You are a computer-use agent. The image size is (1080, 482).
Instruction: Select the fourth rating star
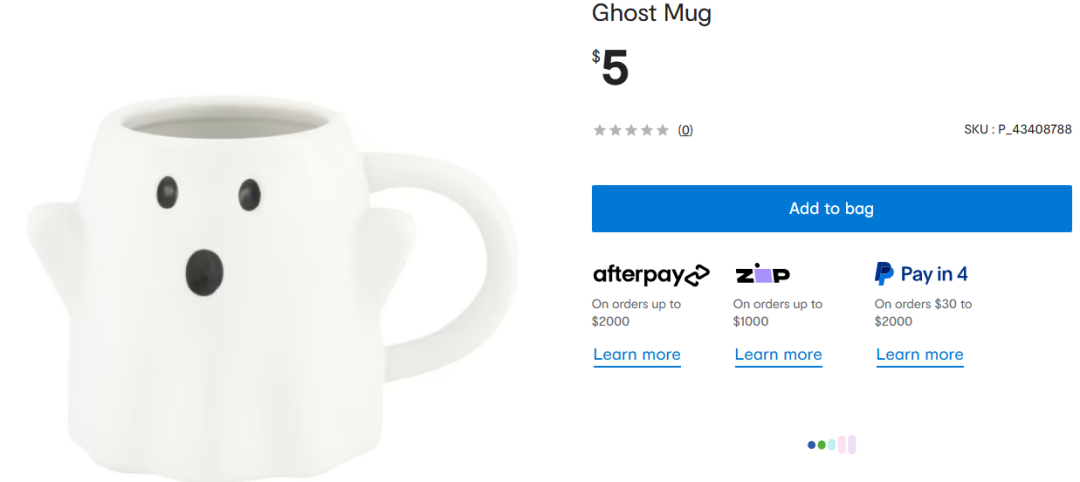click(646, 130)
